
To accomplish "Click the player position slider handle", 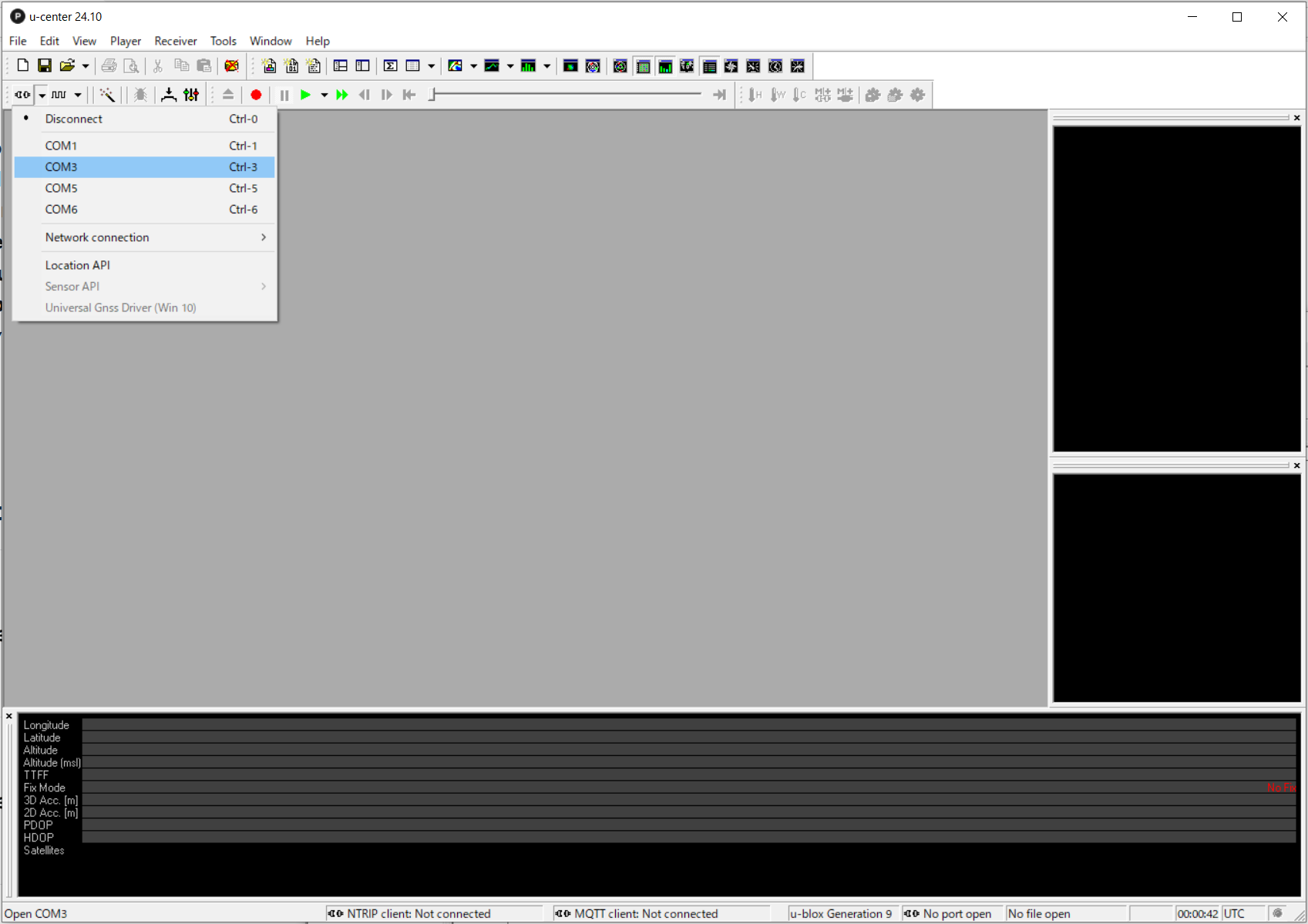I will click(x=433, y=95).
